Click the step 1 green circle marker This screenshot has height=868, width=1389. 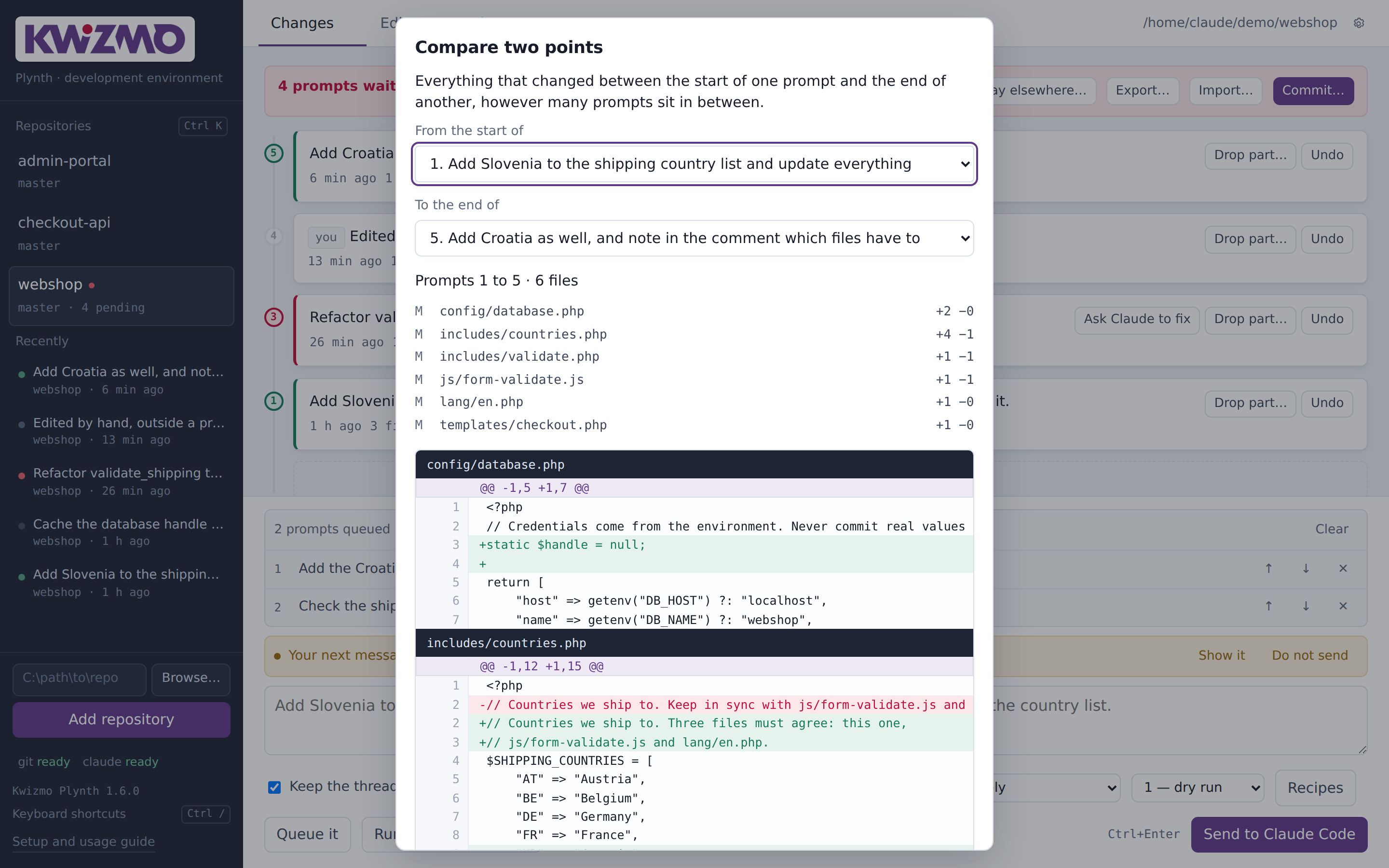(274, 401)
